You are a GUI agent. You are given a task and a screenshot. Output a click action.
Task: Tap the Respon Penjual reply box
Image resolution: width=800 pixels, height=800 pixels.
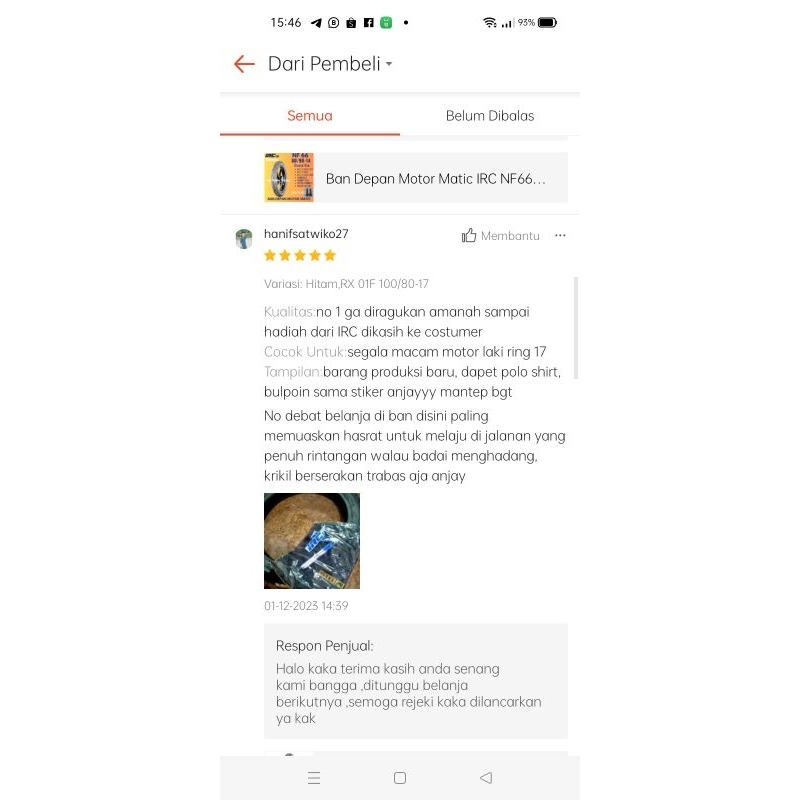[416, 681]
